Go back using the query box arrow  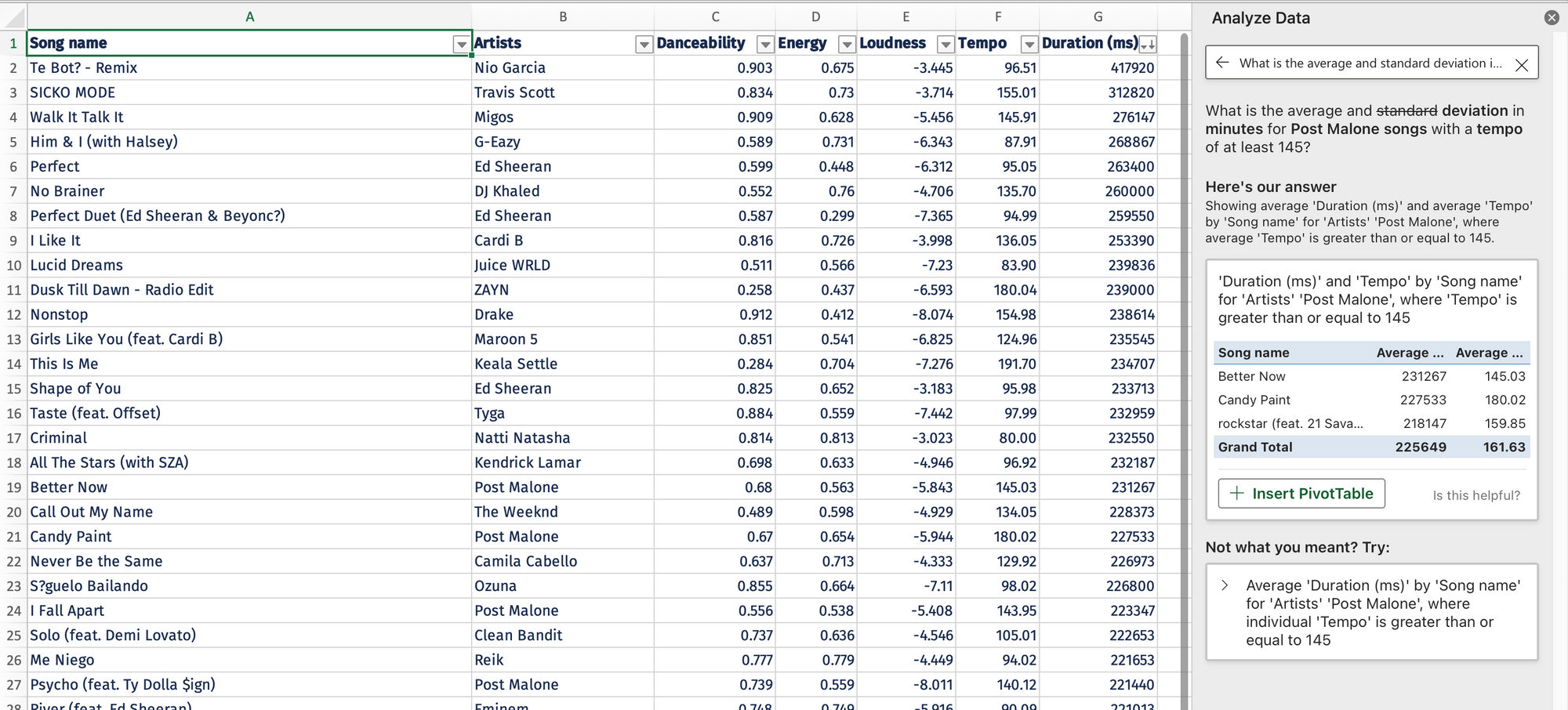(x=1222, y=63)
